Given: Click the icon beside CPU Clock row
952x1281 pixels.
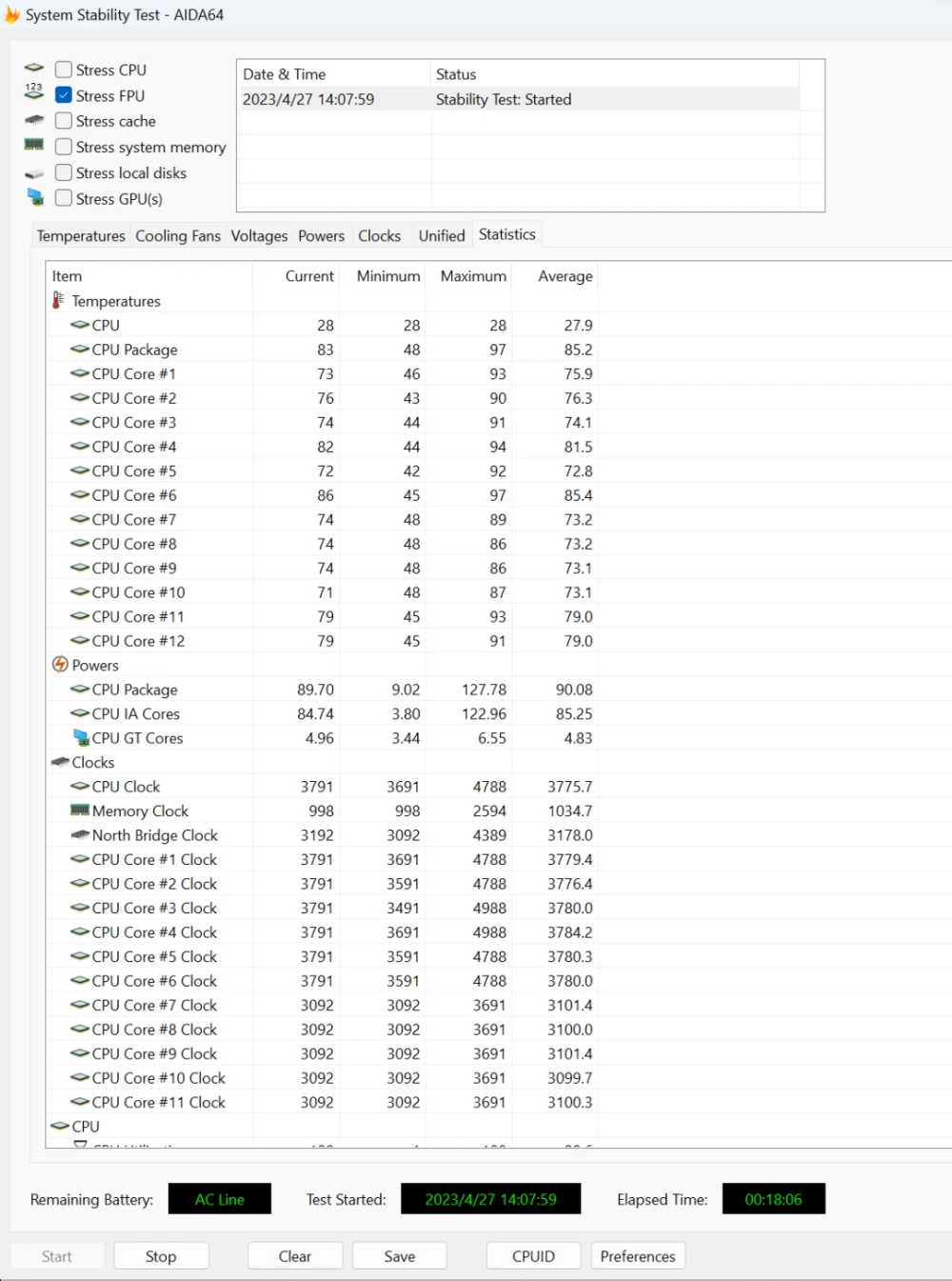Looking at the screenshot, I should click(x=80, y=787).
